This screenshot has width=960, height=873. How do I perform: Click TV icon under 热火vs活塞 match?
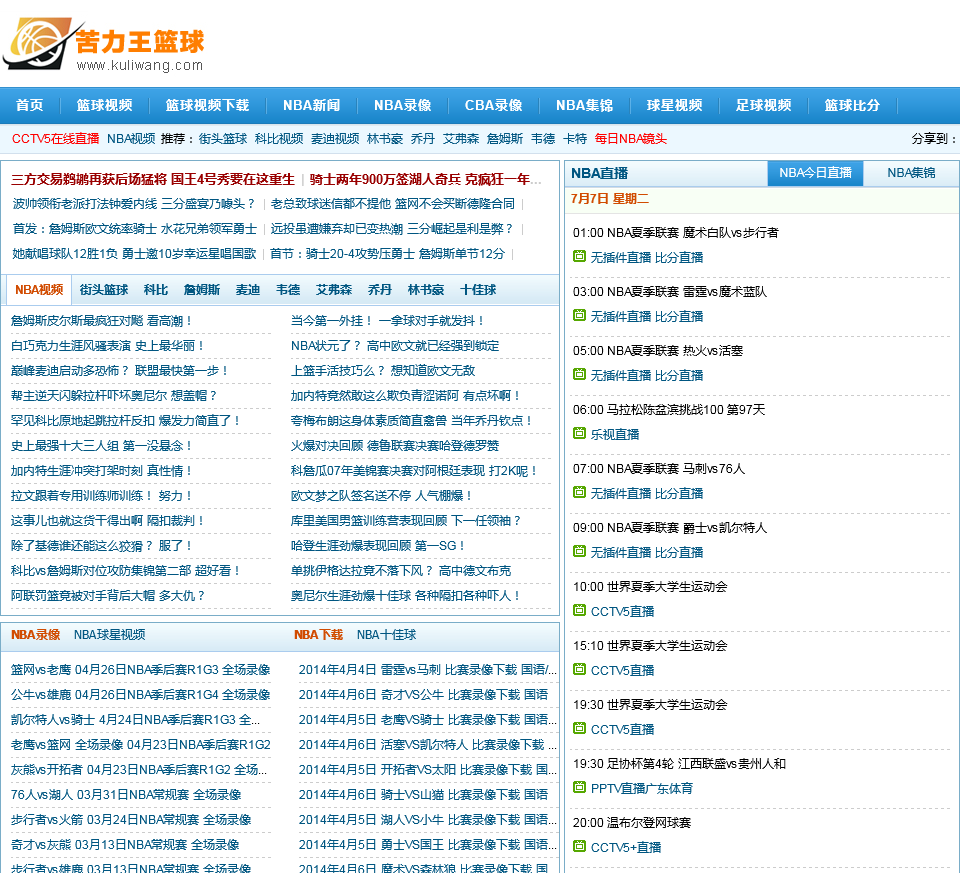coord(579,374)
